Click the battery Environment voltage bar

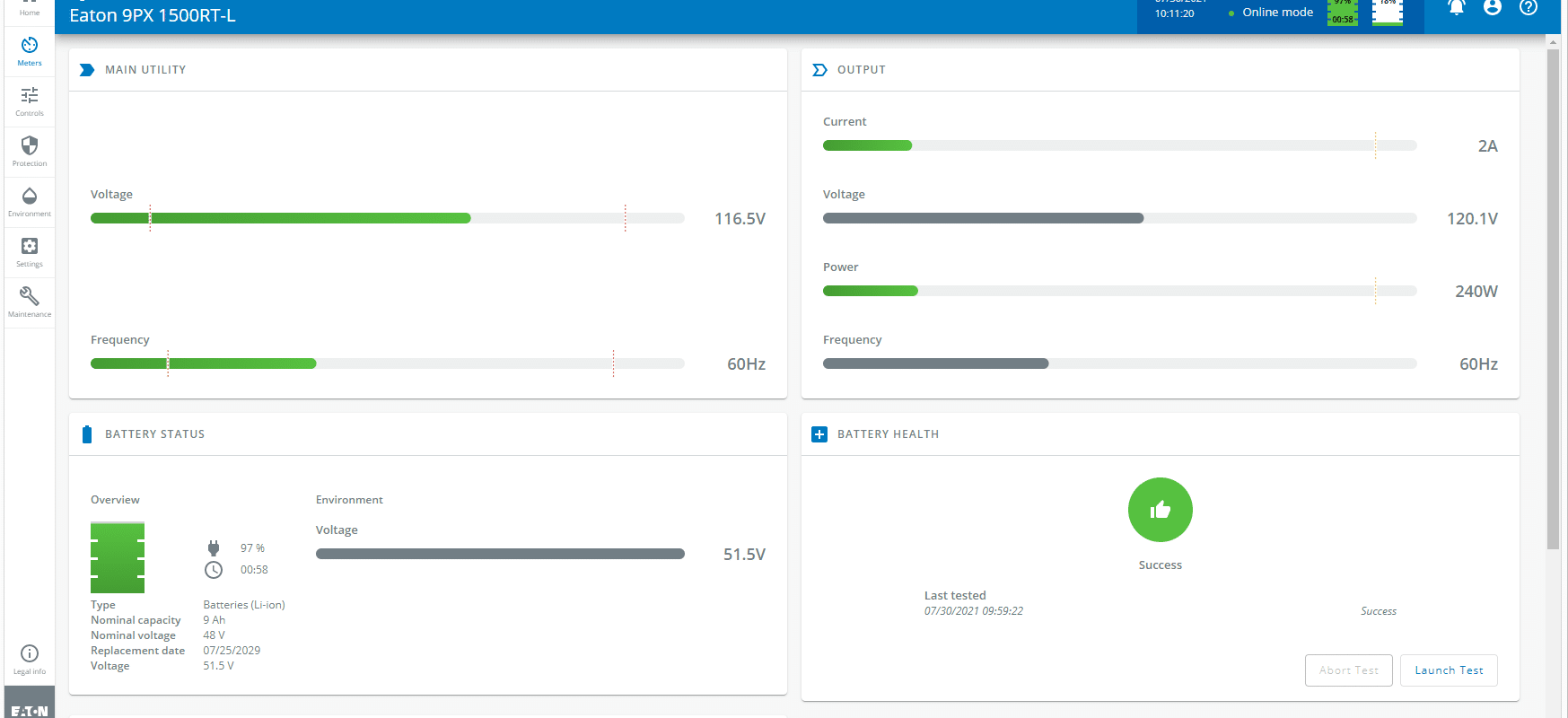pyautogui.click(x=500, y=554)
